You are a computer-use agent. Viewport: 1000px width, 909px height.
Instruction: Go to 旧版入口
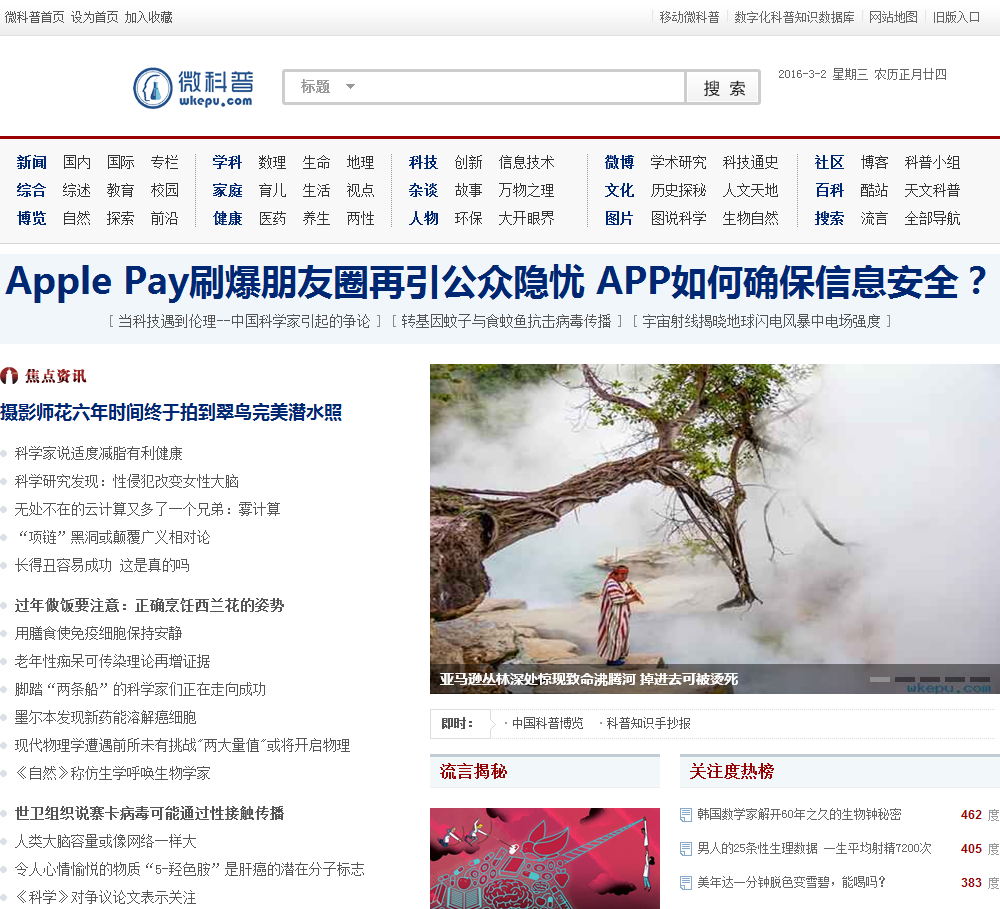pyautogui.click(x=956, y=17)
